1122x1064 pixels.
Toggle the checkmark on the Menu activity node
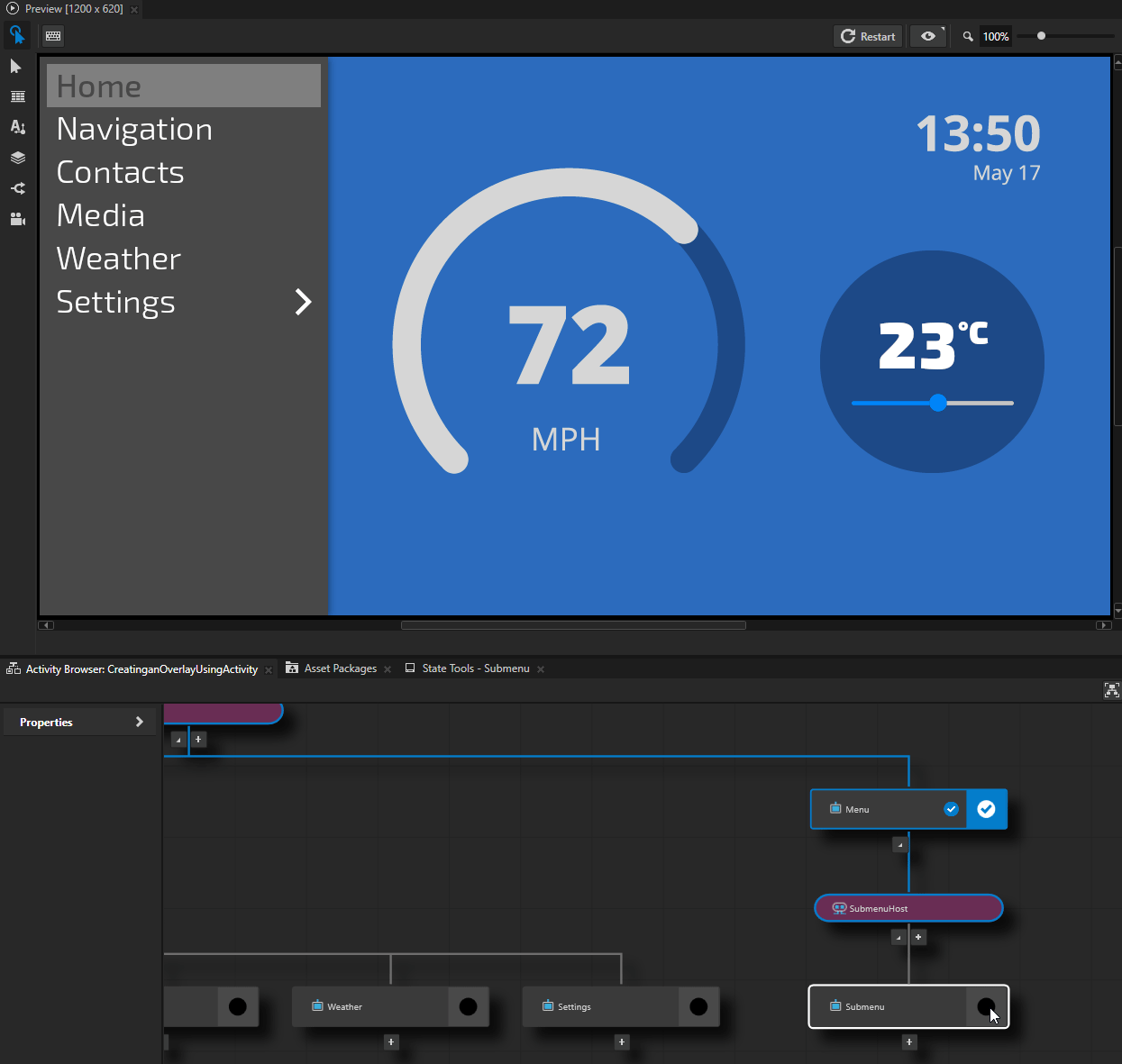click(986, 809)
